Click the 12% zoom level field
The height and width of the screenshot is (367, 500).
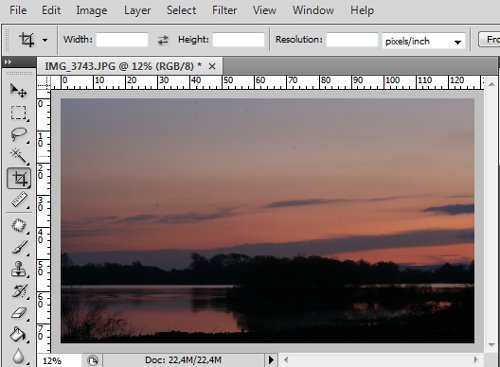(x=59, y=361)
